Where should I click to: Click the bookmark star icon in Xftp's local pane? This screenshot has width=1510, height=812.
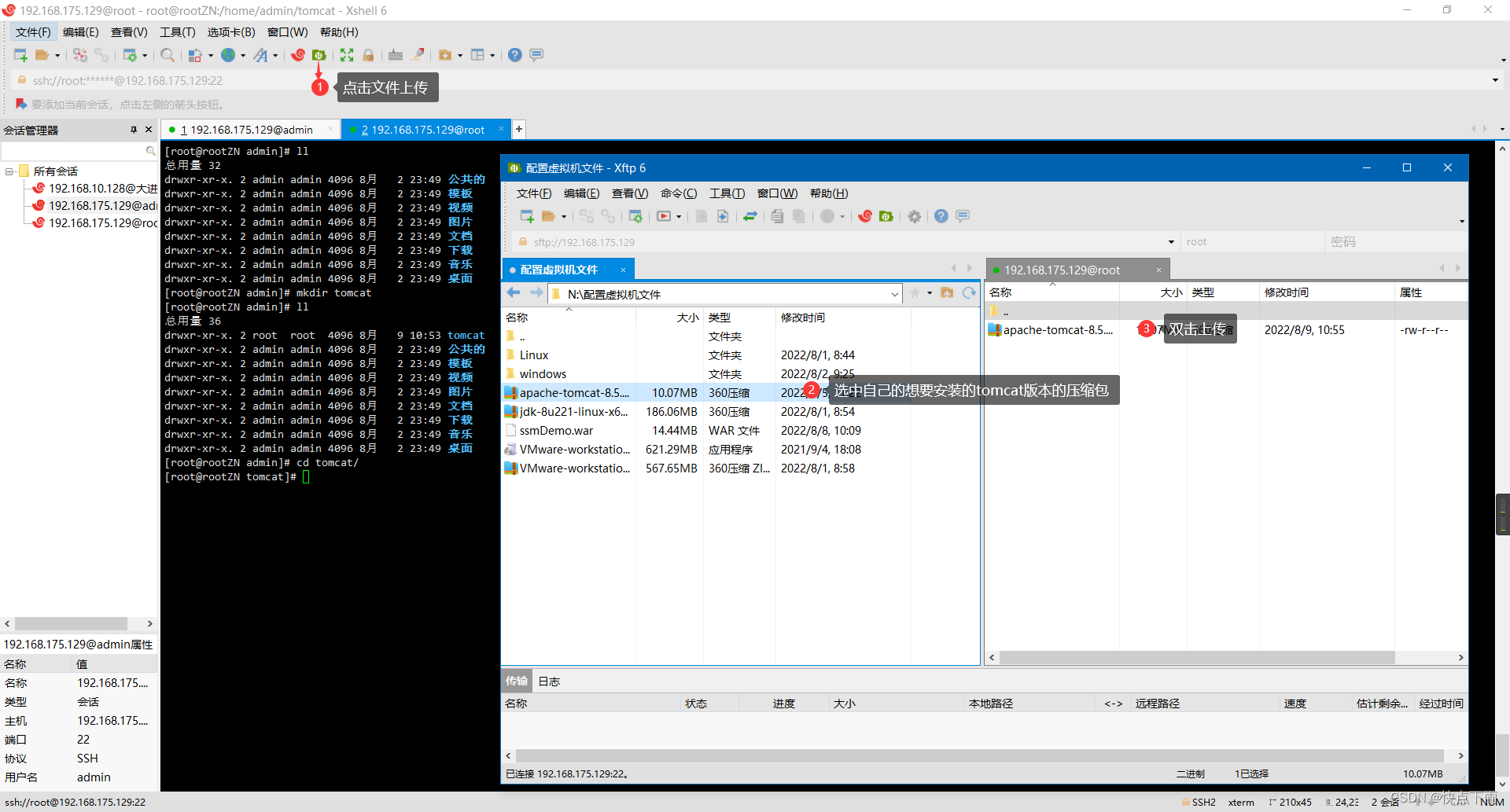(x=915, y=293)
